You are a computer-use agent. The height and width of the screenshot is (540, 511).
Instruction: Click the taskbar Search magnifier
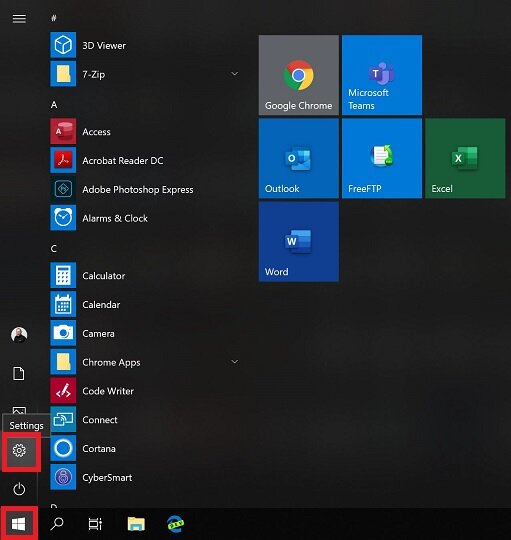pyautogui.click(x=57, y=524)
